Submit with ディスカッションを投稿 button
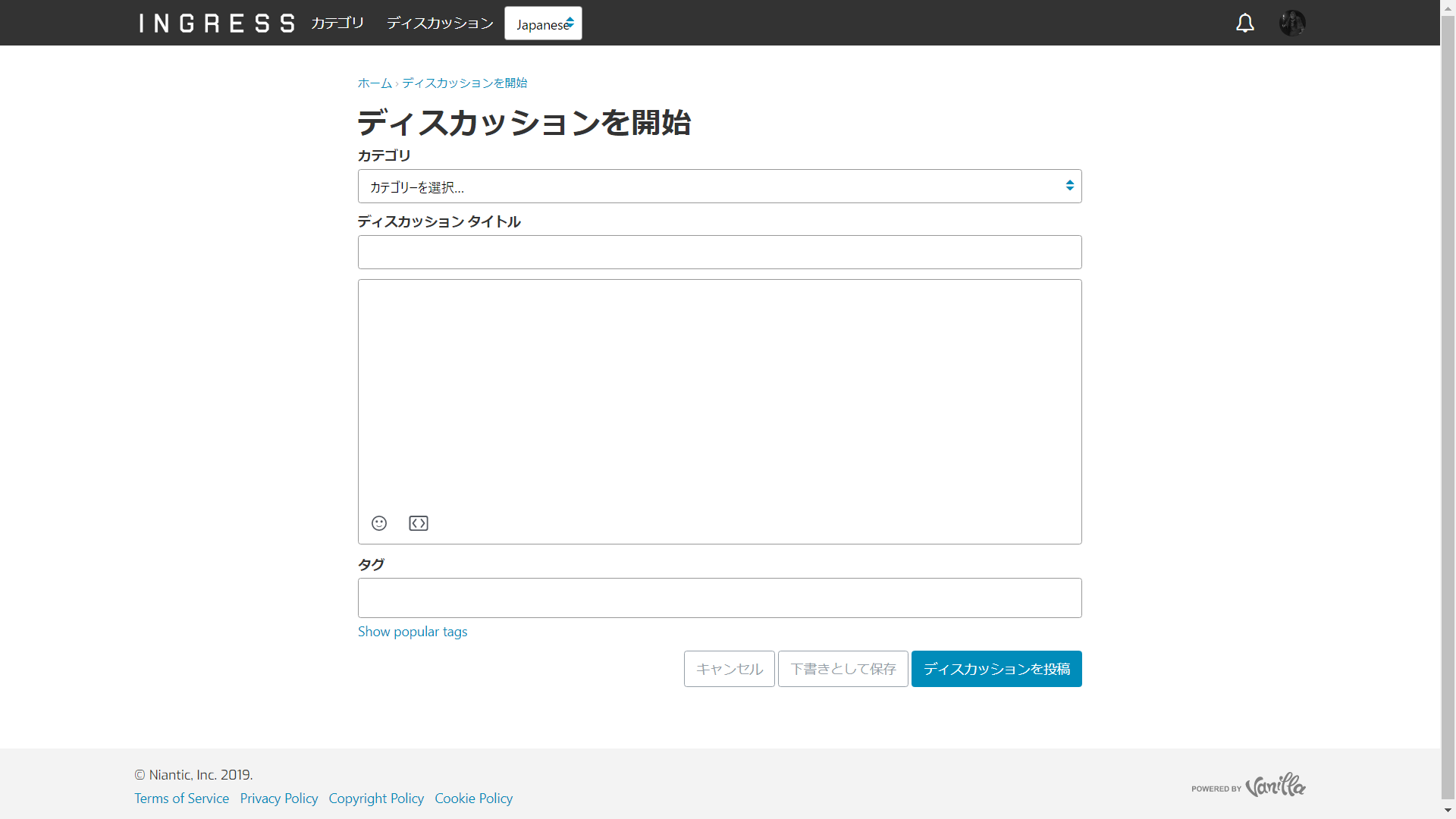 click(x=996, y=669)
